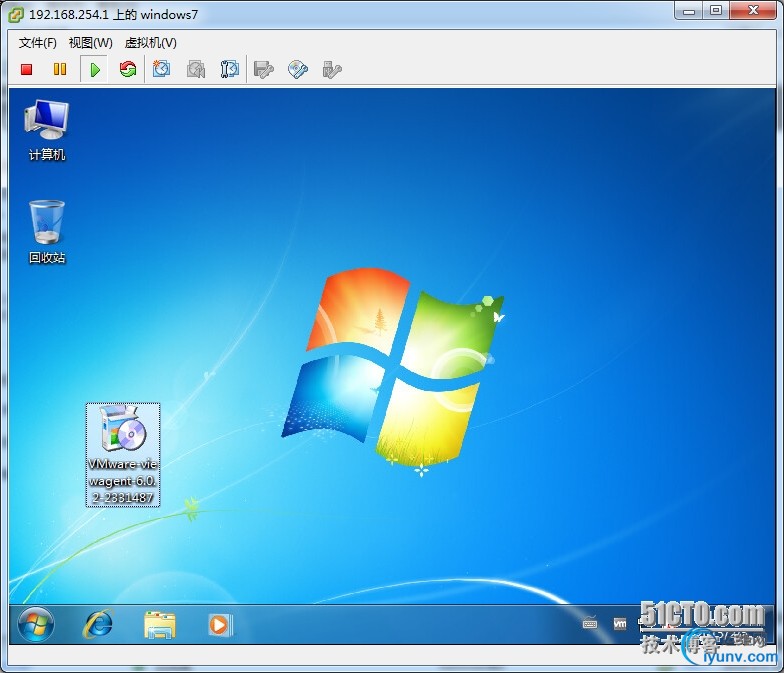The image size is (784, 673).
Task: Click the keyboard tray icon
Action: pyautogui.click(x=590, y=624)
